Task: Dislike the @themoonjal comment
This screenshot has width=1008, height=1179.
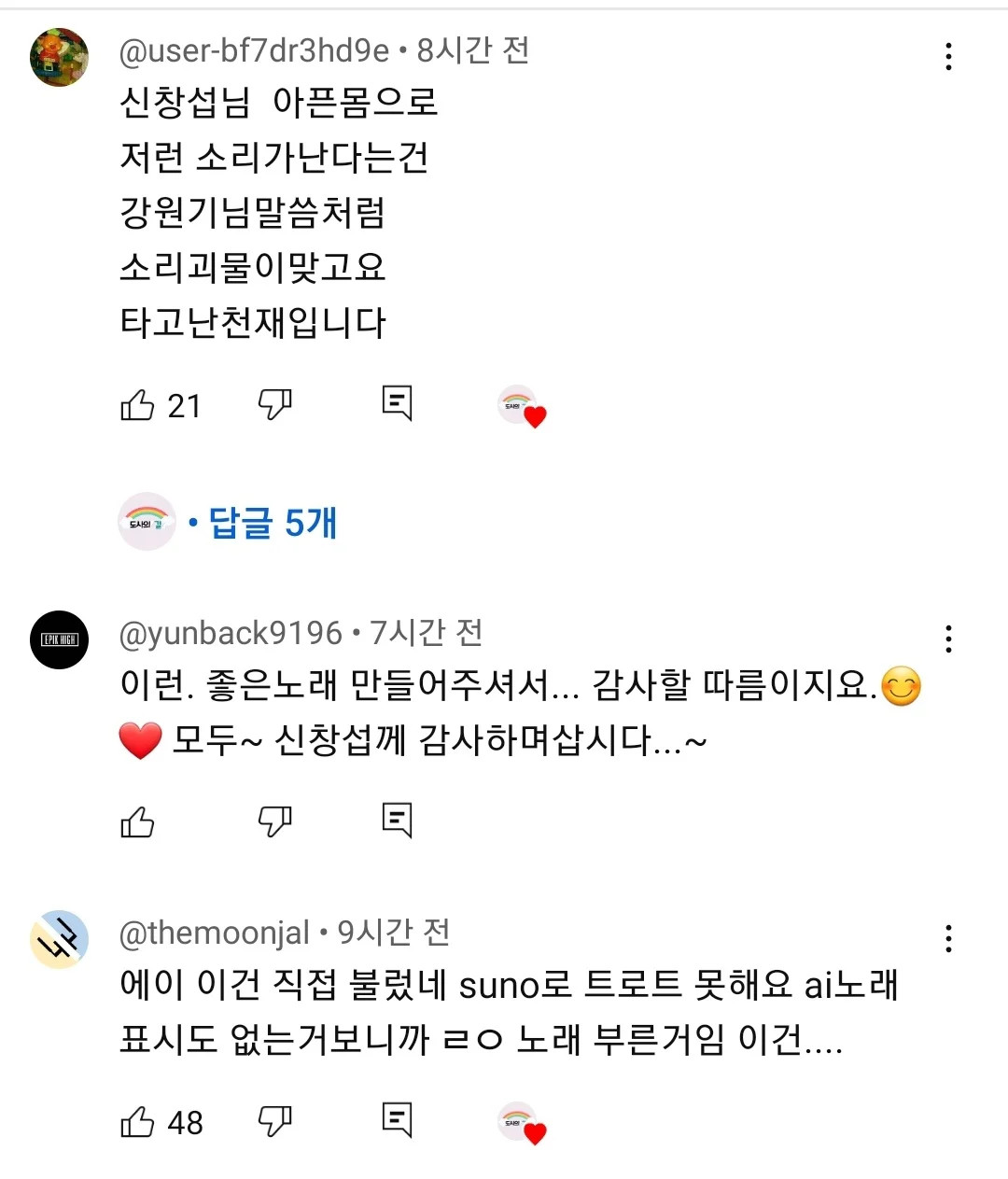Action: tap(274, 1121)
